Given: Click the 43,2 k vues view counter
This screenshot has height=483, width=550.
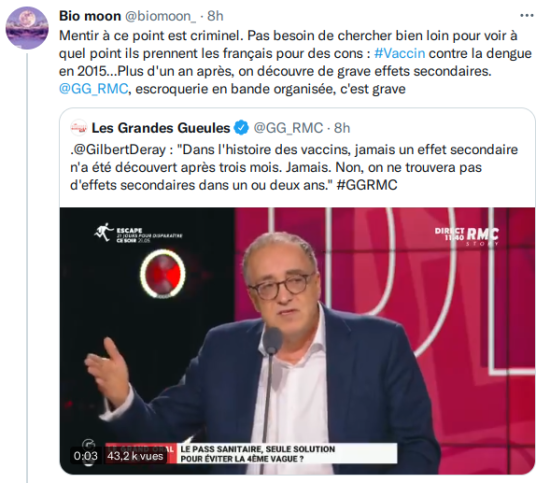Looking at the screenshot, I should point(135,456).
